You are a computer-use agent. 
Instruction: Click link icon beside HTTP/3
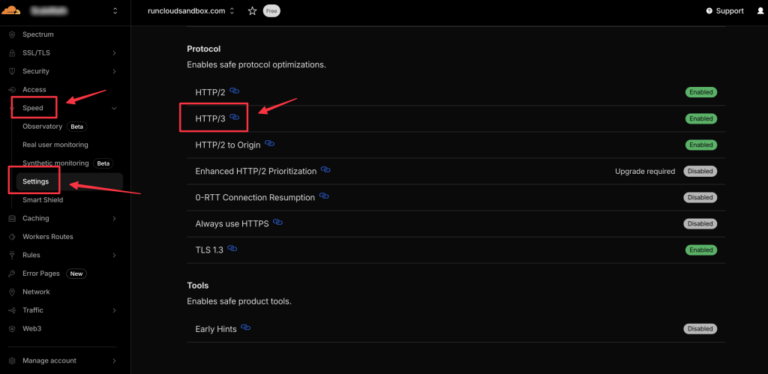tap(235, 117)
